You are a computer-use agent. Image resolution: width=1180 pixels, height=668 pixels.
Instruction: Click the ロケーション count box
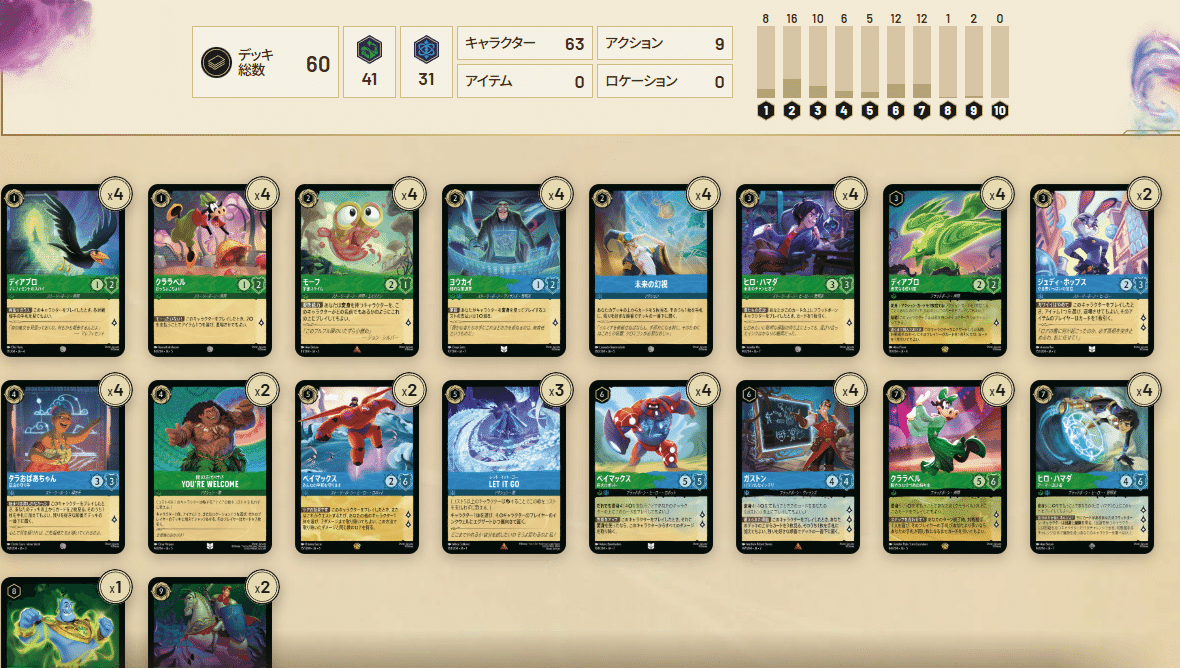665,81
